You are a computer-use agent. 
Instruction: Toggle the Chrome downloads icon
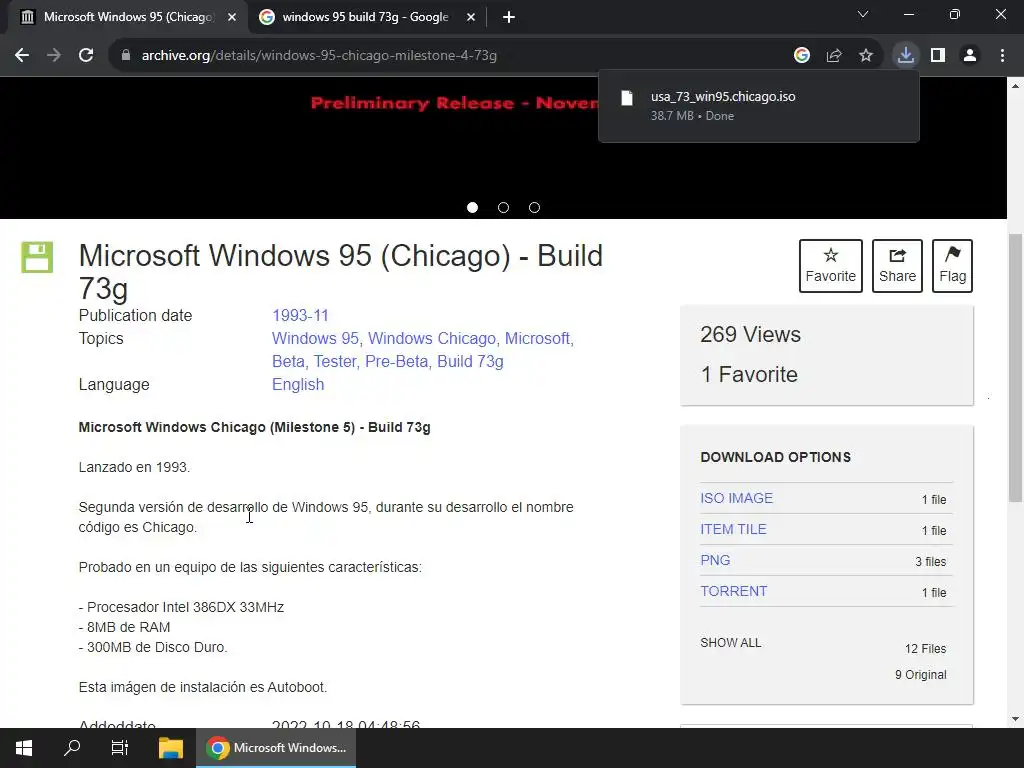pyautogui.click(x=906, y=56)
